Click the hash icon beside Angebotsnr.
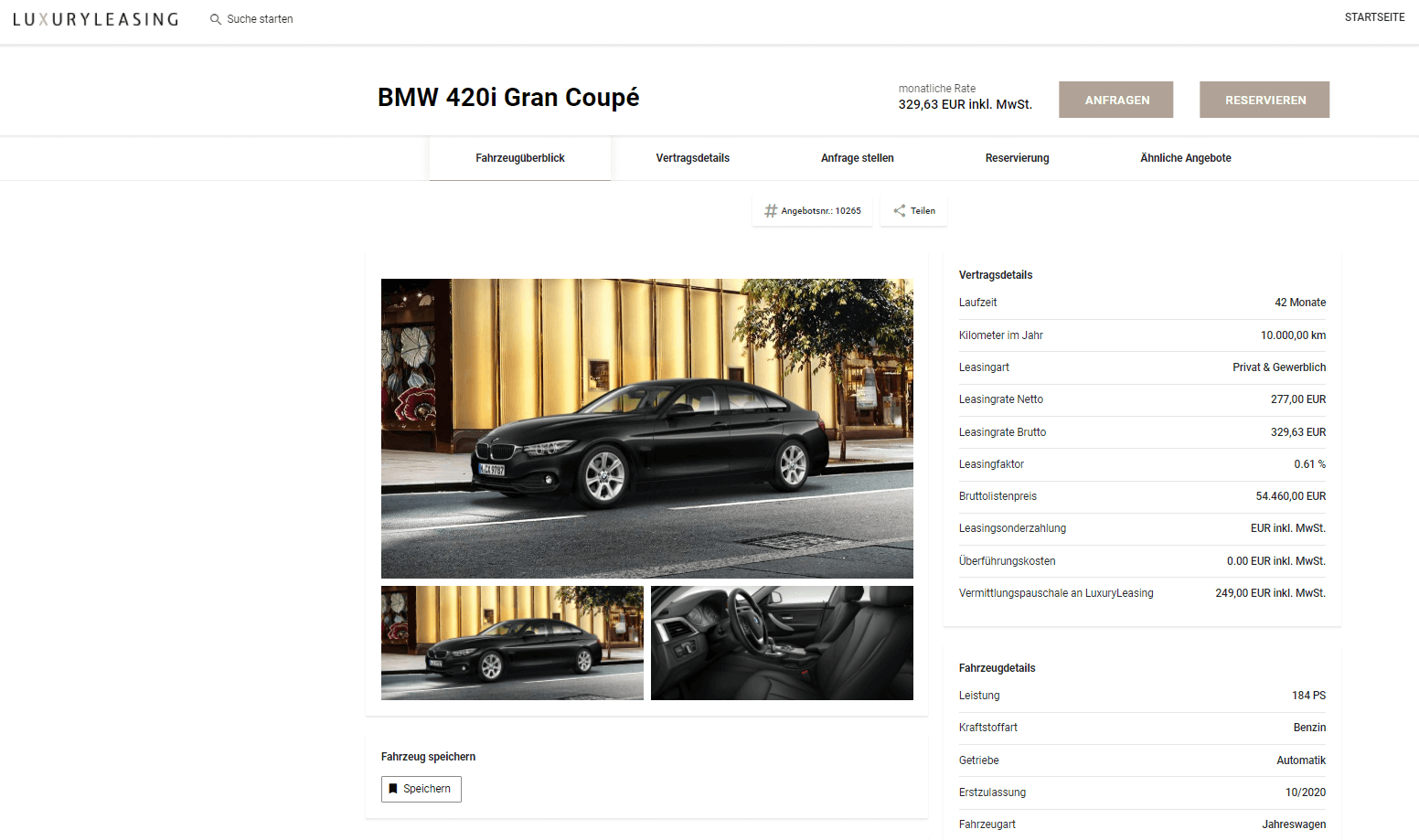 (771, 211)
